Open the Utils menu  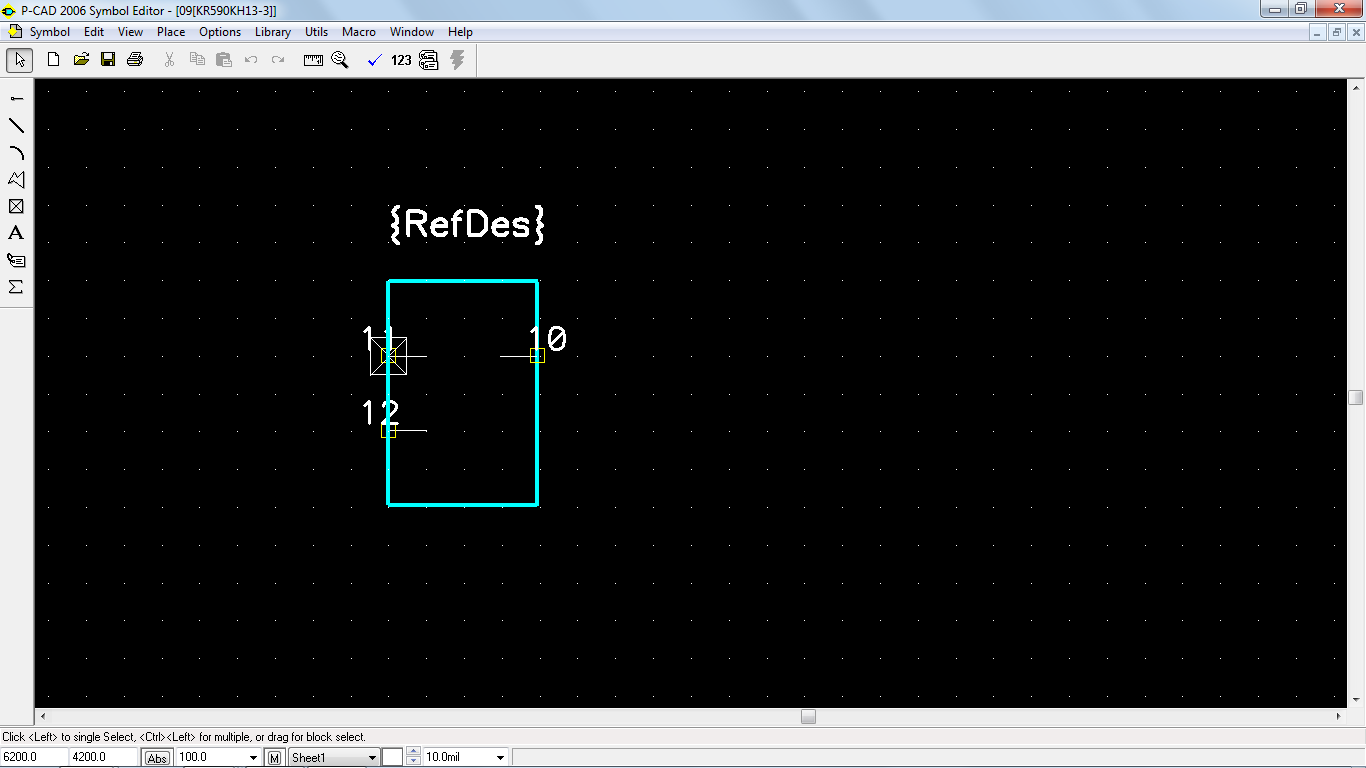pyautogui.click(x=317, y=32)
